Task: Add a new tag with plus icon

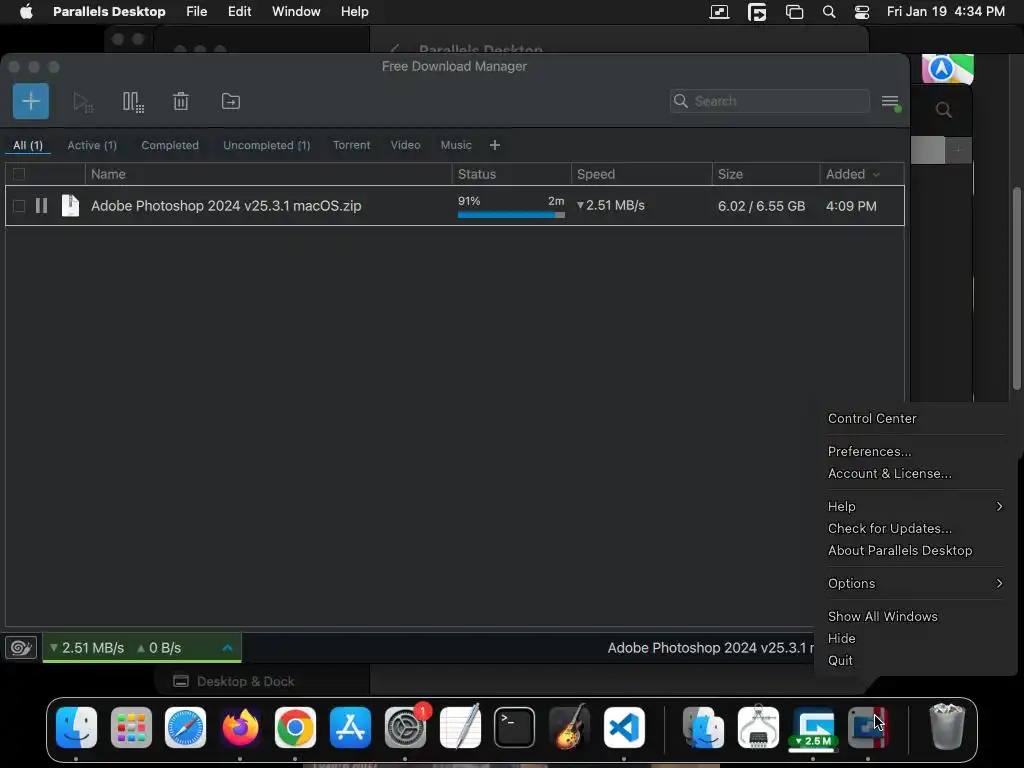Action: click(494, 145)
